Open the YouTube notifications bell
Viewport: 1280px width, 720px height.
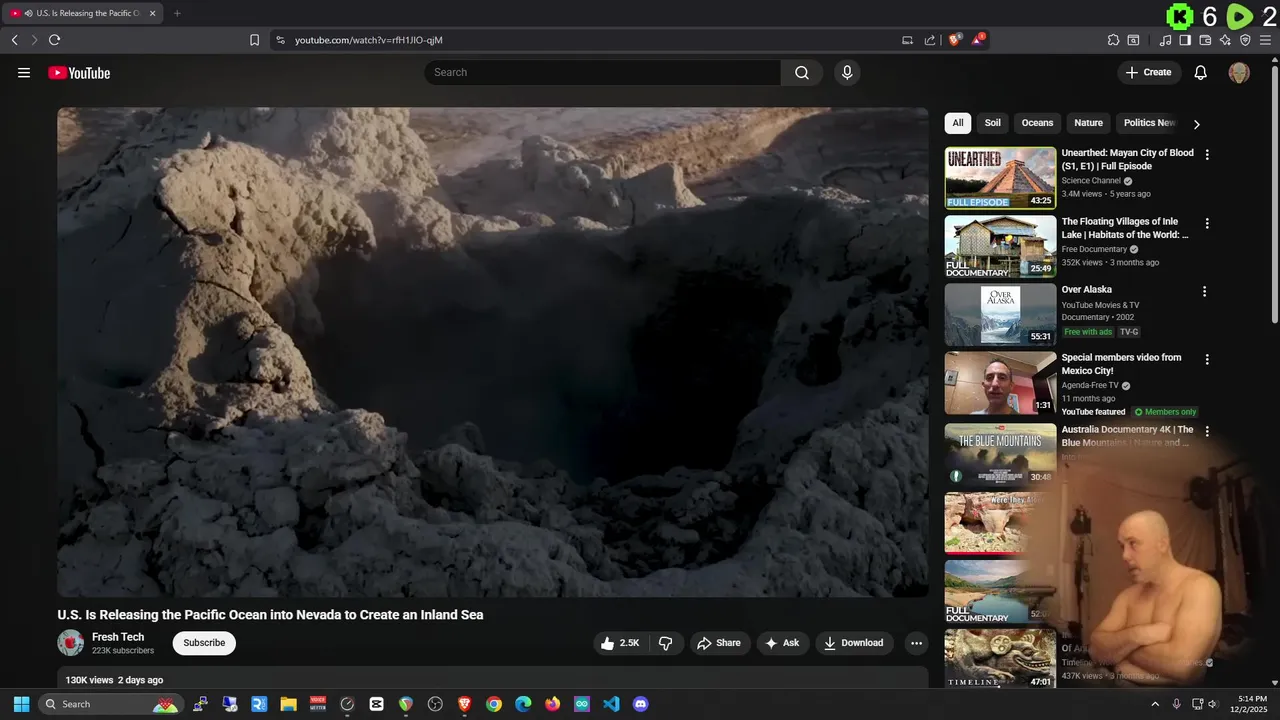1201,72
